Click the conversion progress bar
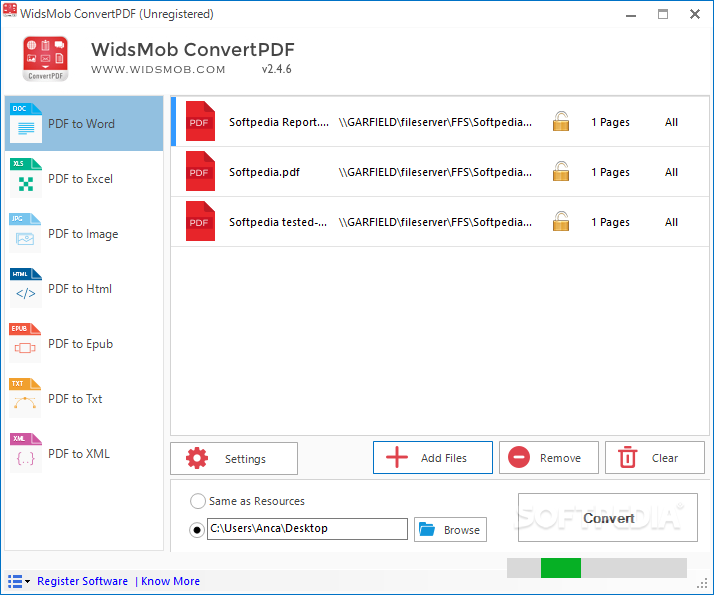714x595 pixels. tap(597, 568)
